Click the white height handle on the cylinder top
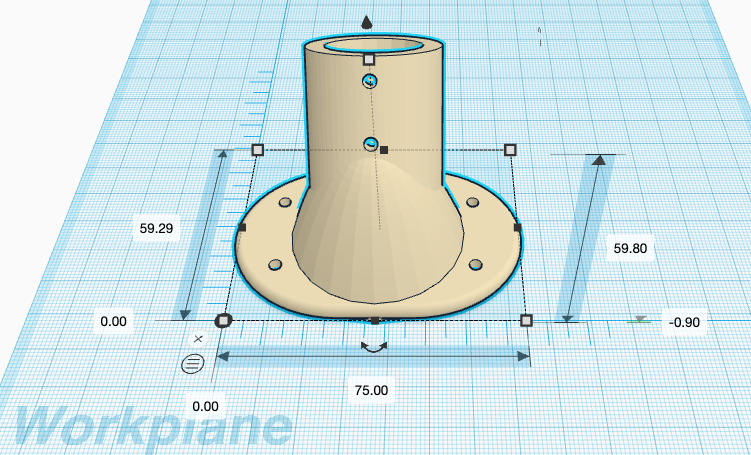 pyautogui.click(x=369, y=59)
